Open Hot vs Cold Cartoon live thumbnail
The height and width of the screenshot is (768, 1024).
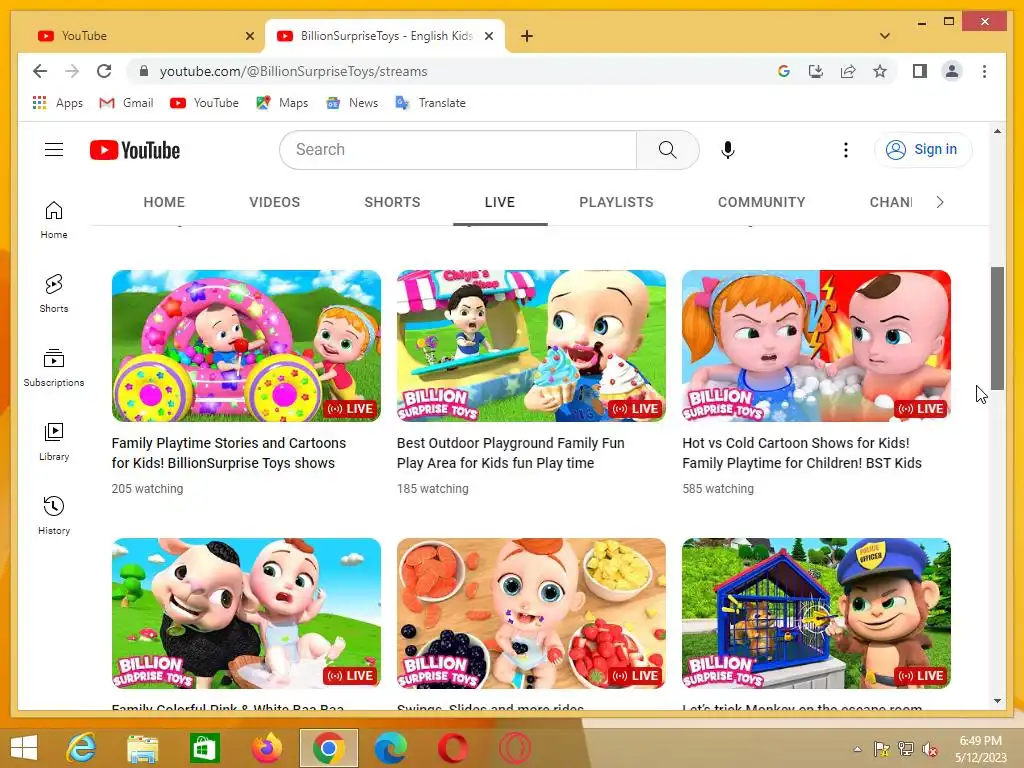coord(816,345)
